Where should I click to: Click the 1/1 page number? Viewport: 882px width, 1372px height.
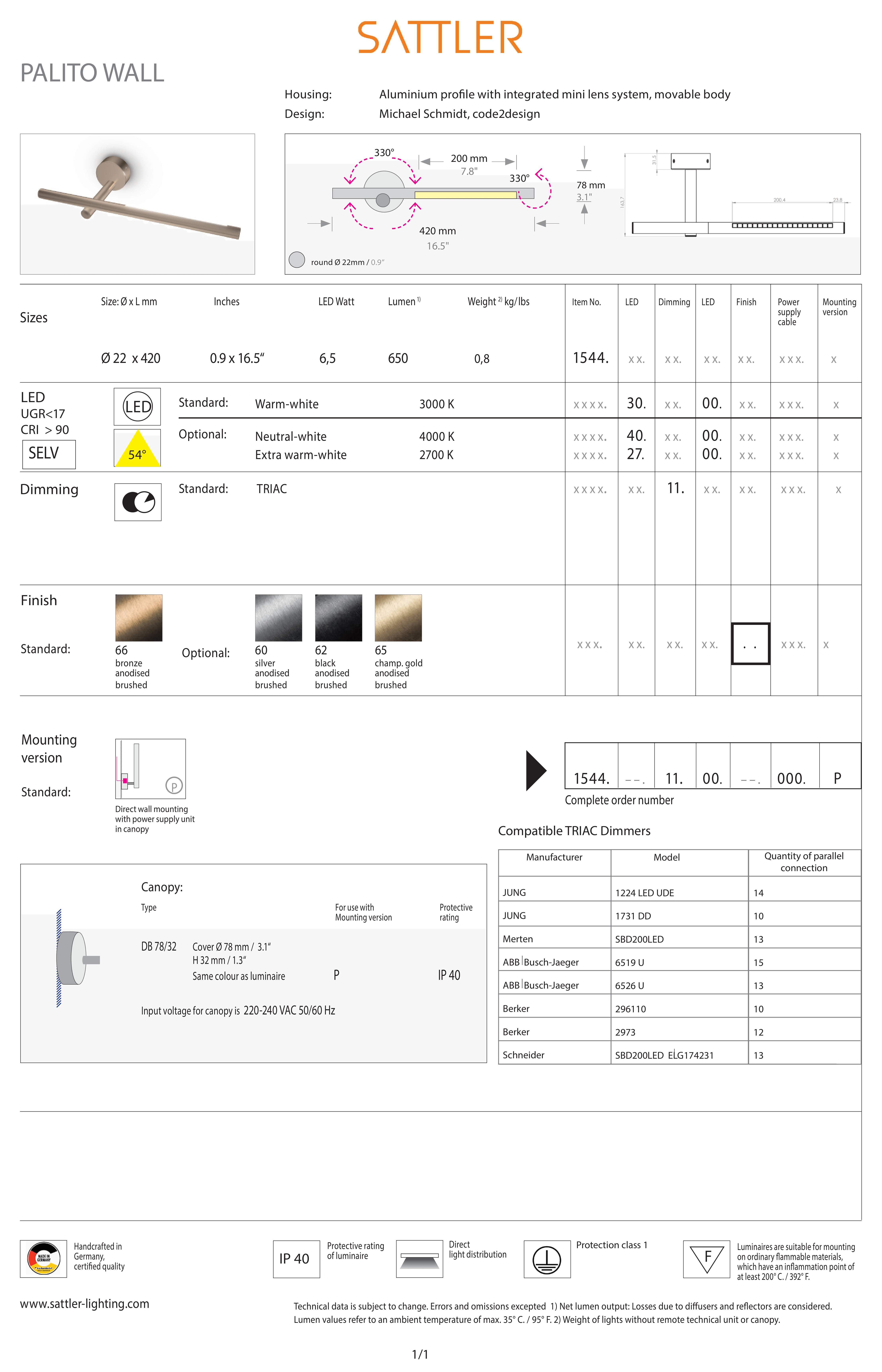click(420, 1354)
